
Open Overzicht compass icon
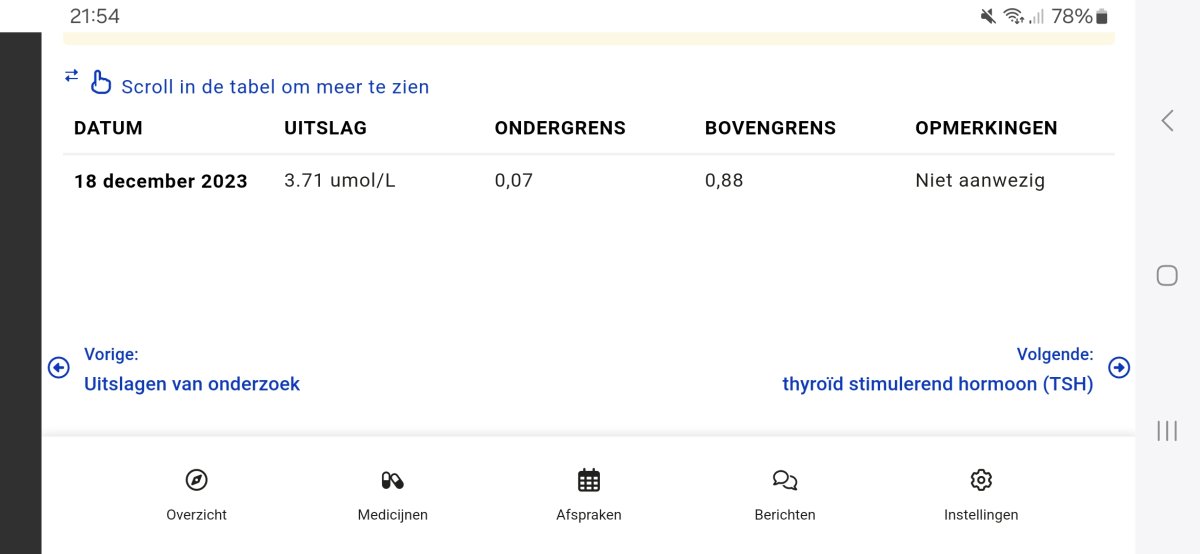click(197, 480)
